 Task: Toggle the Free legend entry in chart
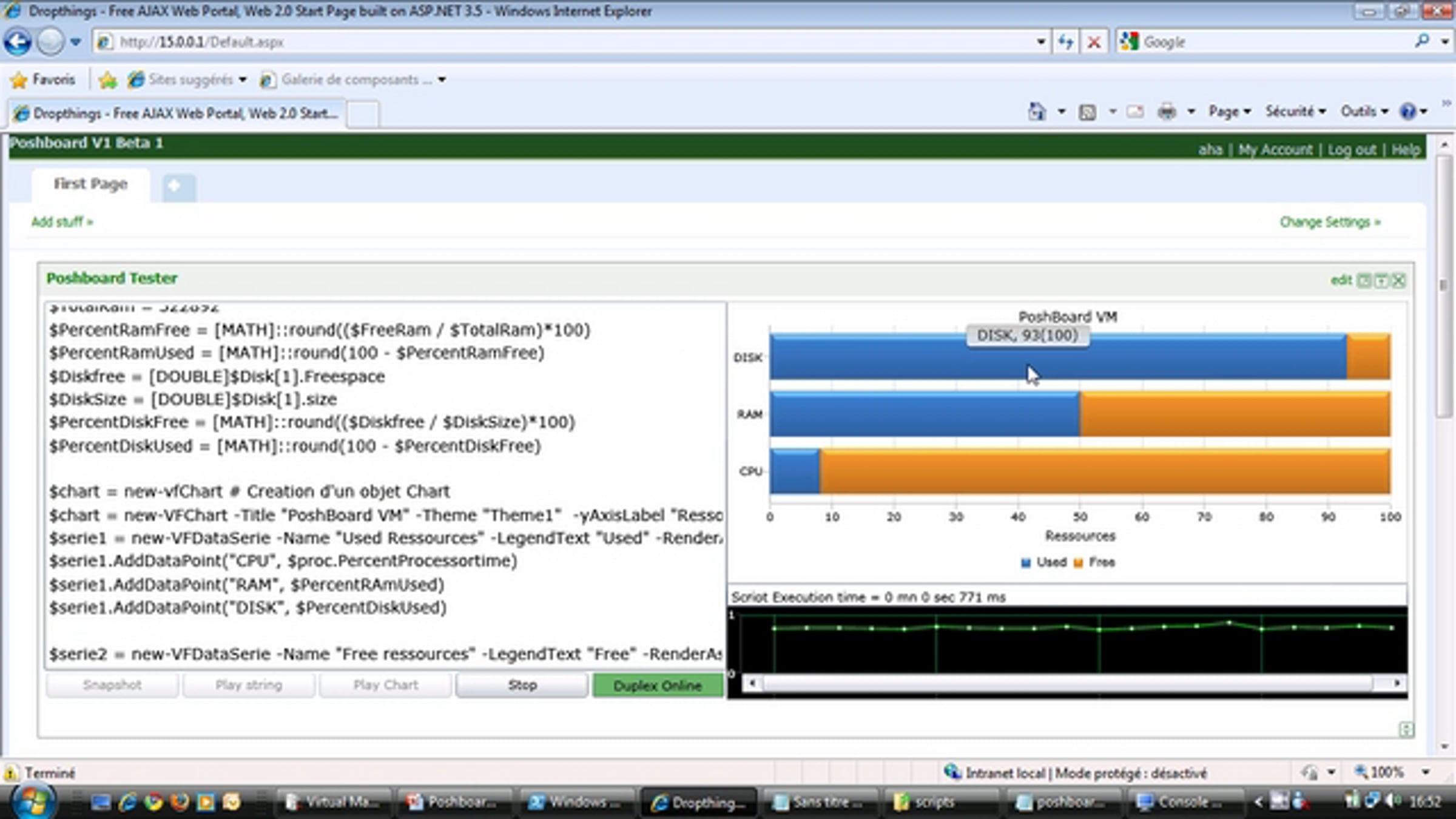tap(1094, 562)
